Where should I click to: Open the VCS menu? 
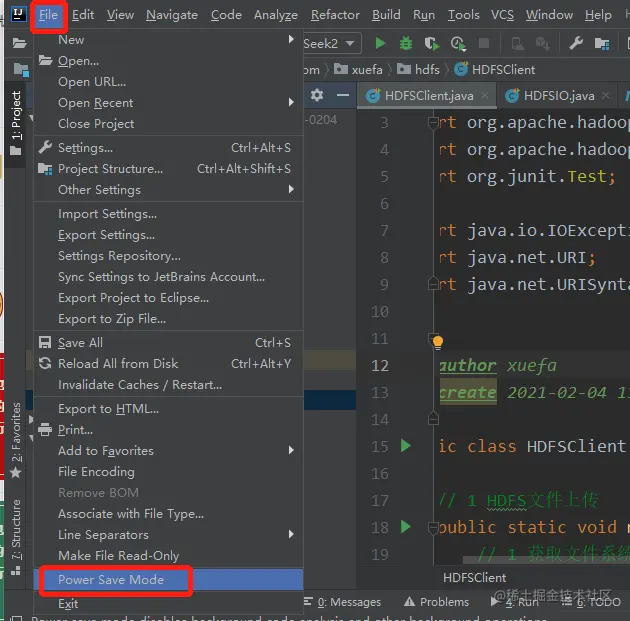tap(502, 15)
